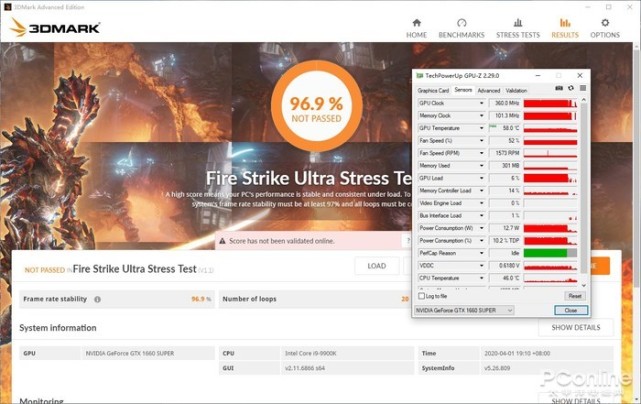
Task: Click the info icon next to Frame rate stability
Action: [97, 299]
